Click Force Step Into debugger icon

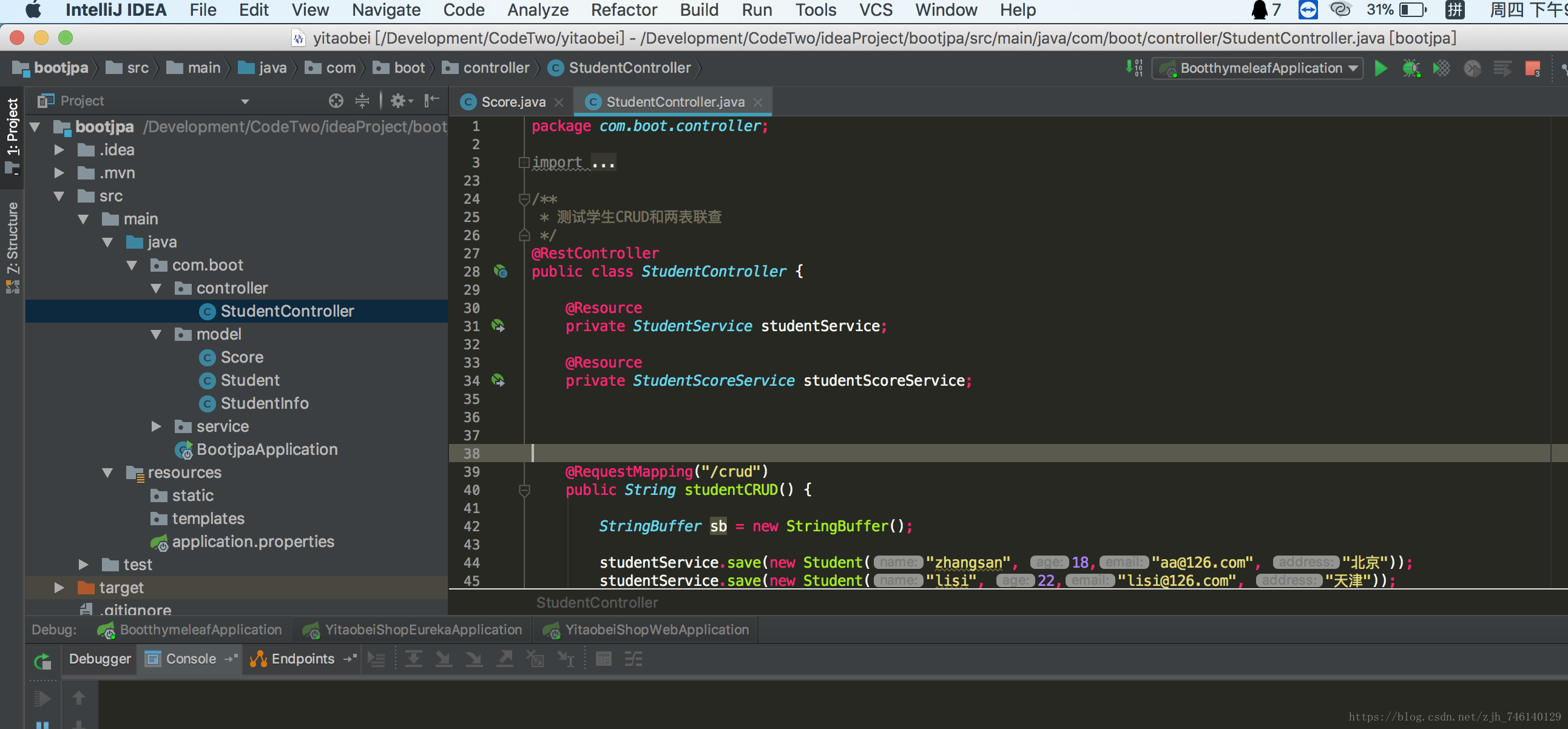(474, 659)
